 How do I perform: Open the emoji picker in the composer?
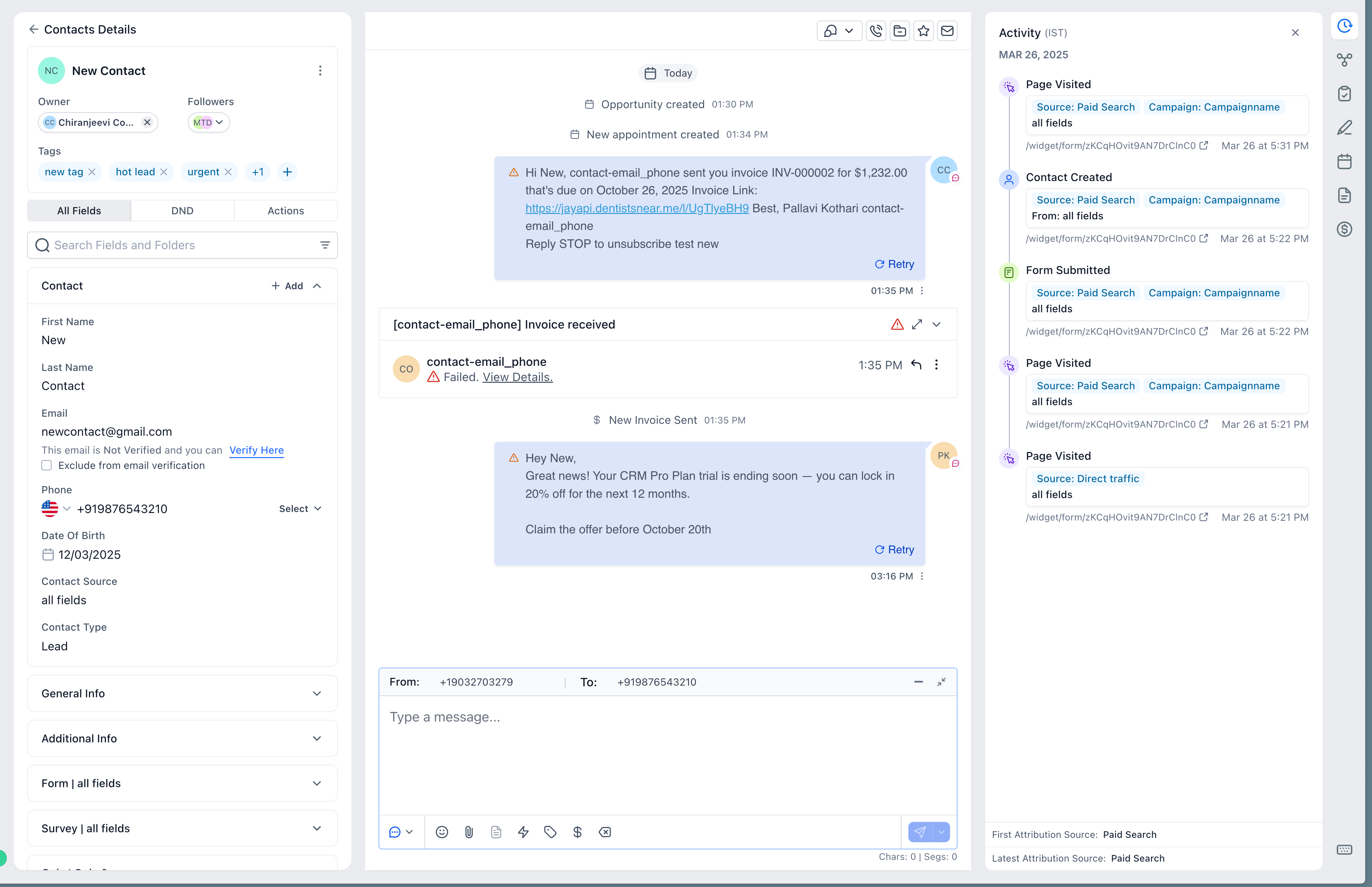tap(441, 832)
